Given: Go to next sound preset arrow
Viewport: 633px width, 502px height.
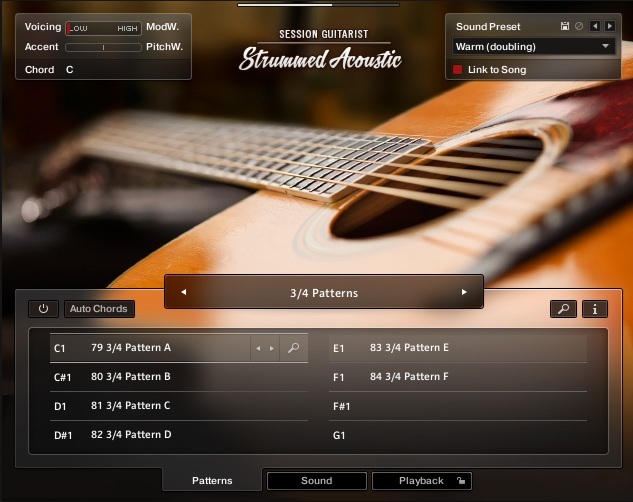Looking at the screenshot, I should [x=610, y=26].
